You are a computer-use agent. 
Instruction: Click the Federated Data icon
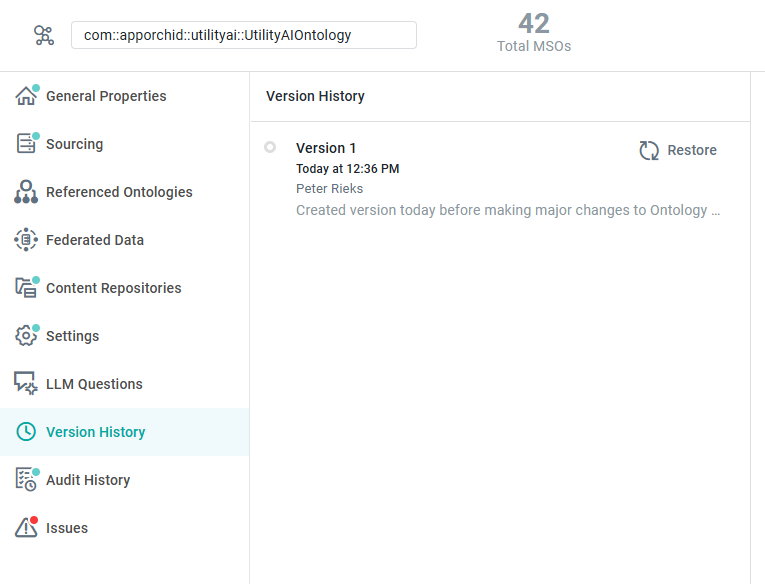point(26,240)
